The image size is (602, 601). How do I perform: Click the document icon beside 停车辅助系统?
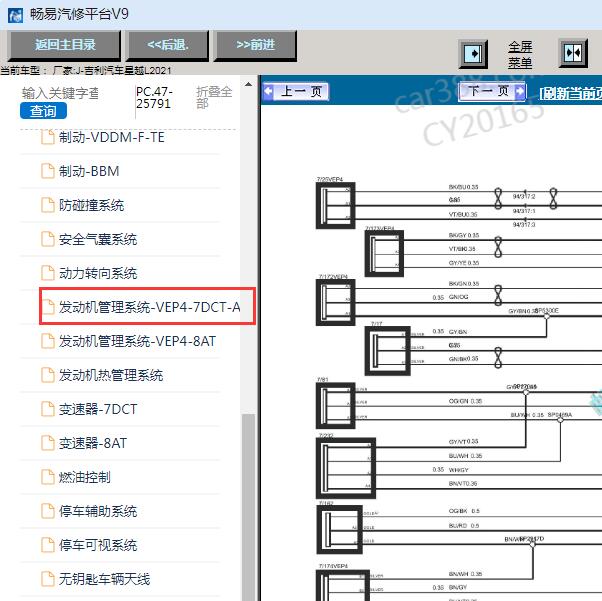coord(48,511)
